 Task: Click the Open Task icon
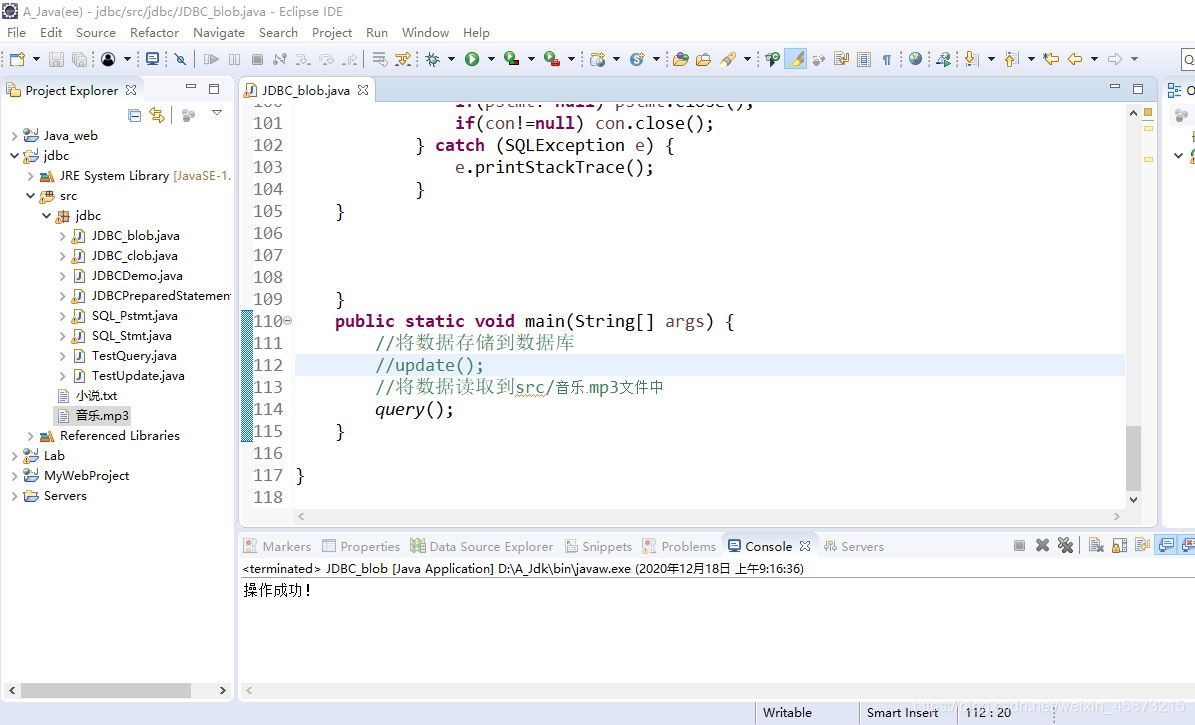point(703,59)
